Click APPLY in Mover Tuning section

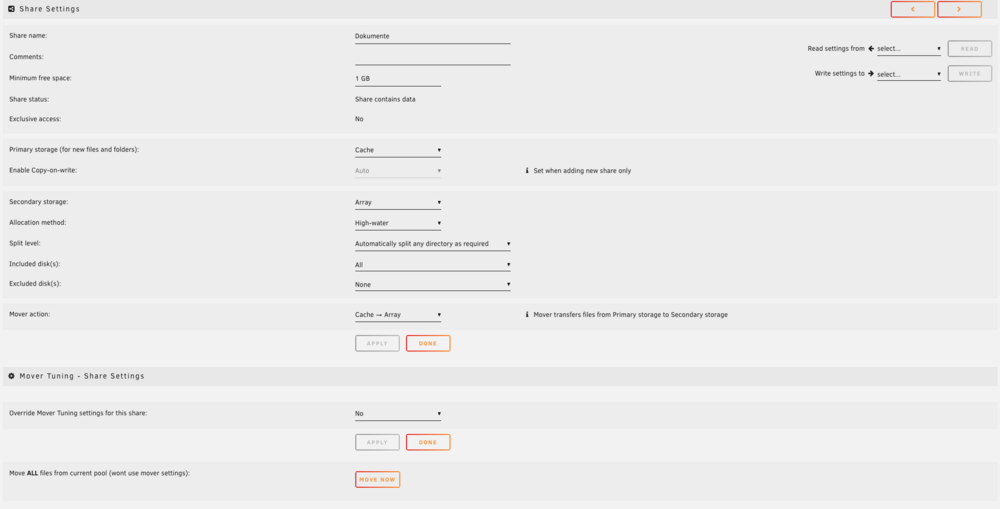(x=378, y=443)
